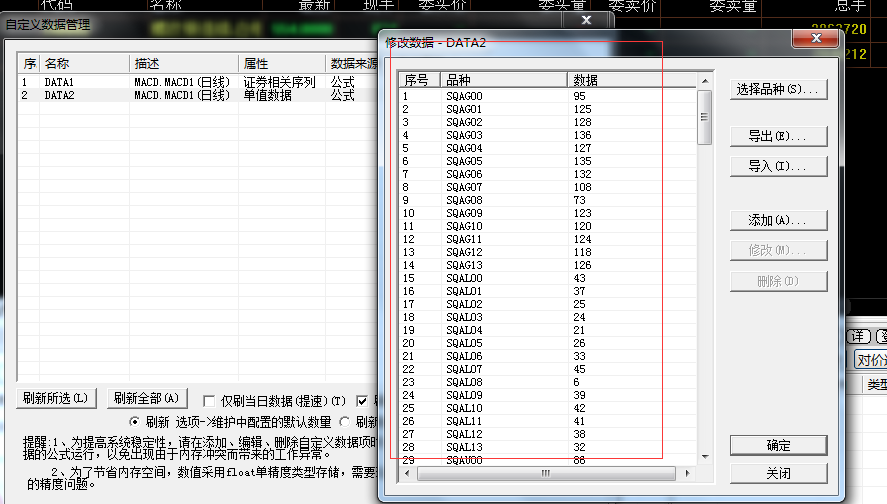This screenshot has height=504, width=887.
Task: Click the 委卖价 column header in main window
Action: pyautogui.click(x=632, y=6)
